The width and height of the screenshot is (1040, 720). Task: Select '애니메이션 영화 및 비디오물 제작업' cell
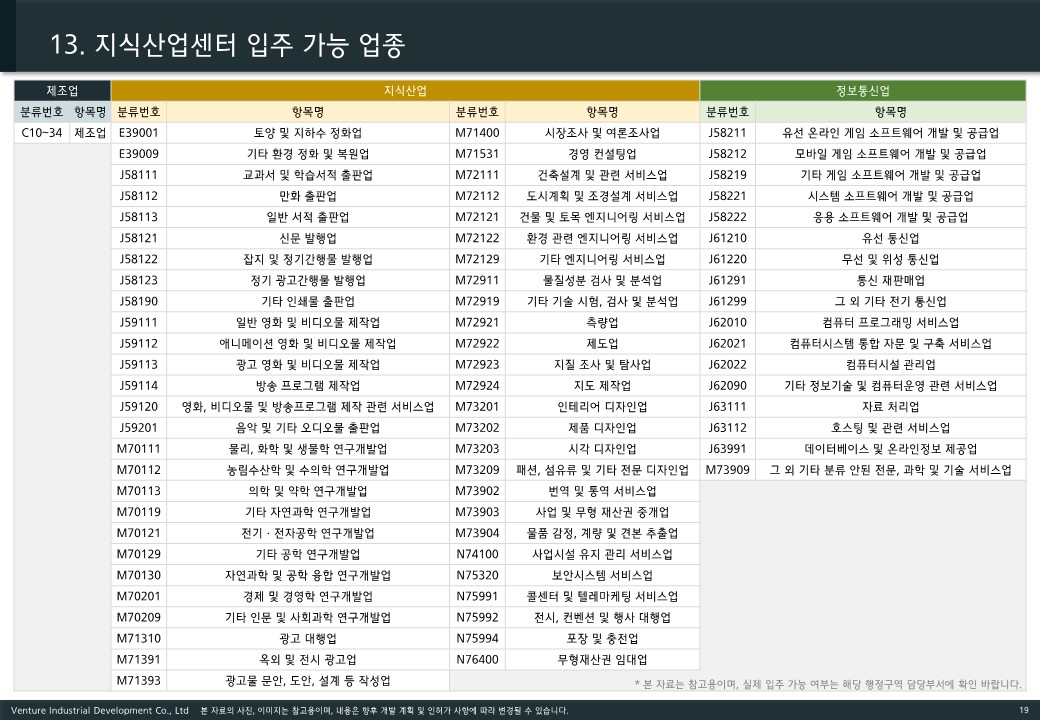click(307, 343)
